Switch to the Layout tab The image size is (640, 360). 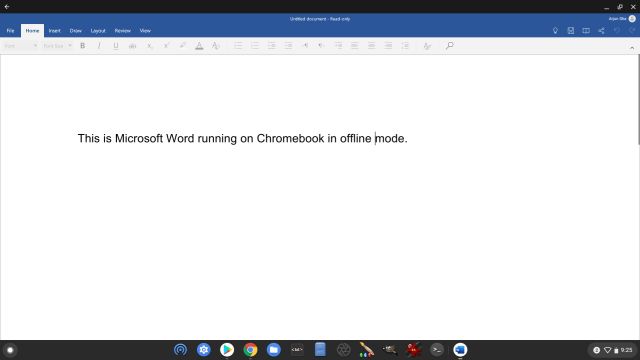pyautogui.click(x=98, y=31)
